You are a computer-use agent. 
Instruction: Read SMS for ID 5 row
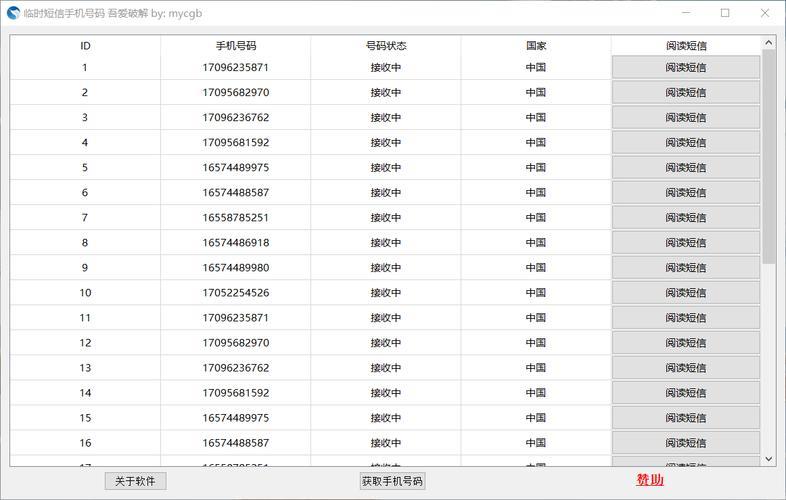tap(686, 168)
